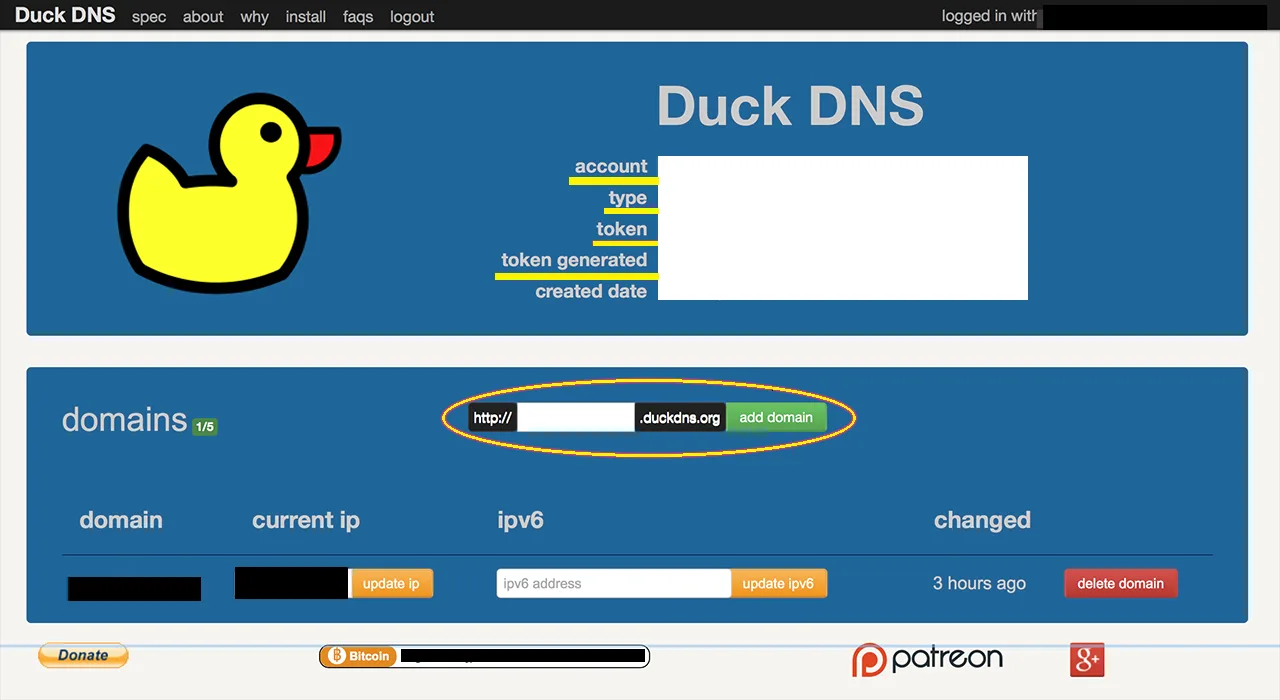Open the why page
1280x700 pixels.
[254, 17]
